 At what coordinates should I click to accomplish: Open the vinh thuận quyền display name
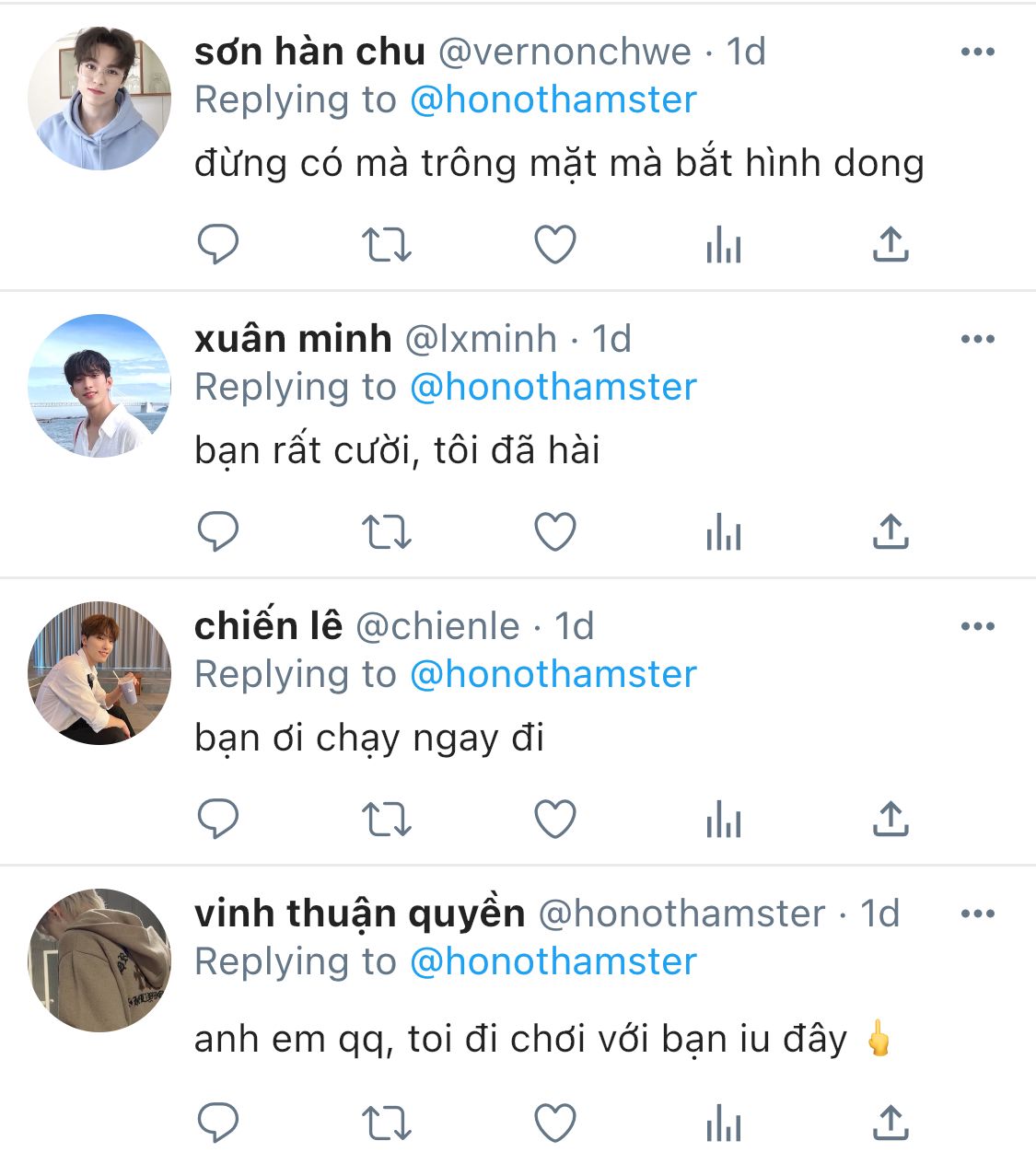click(x=359, y=914)
